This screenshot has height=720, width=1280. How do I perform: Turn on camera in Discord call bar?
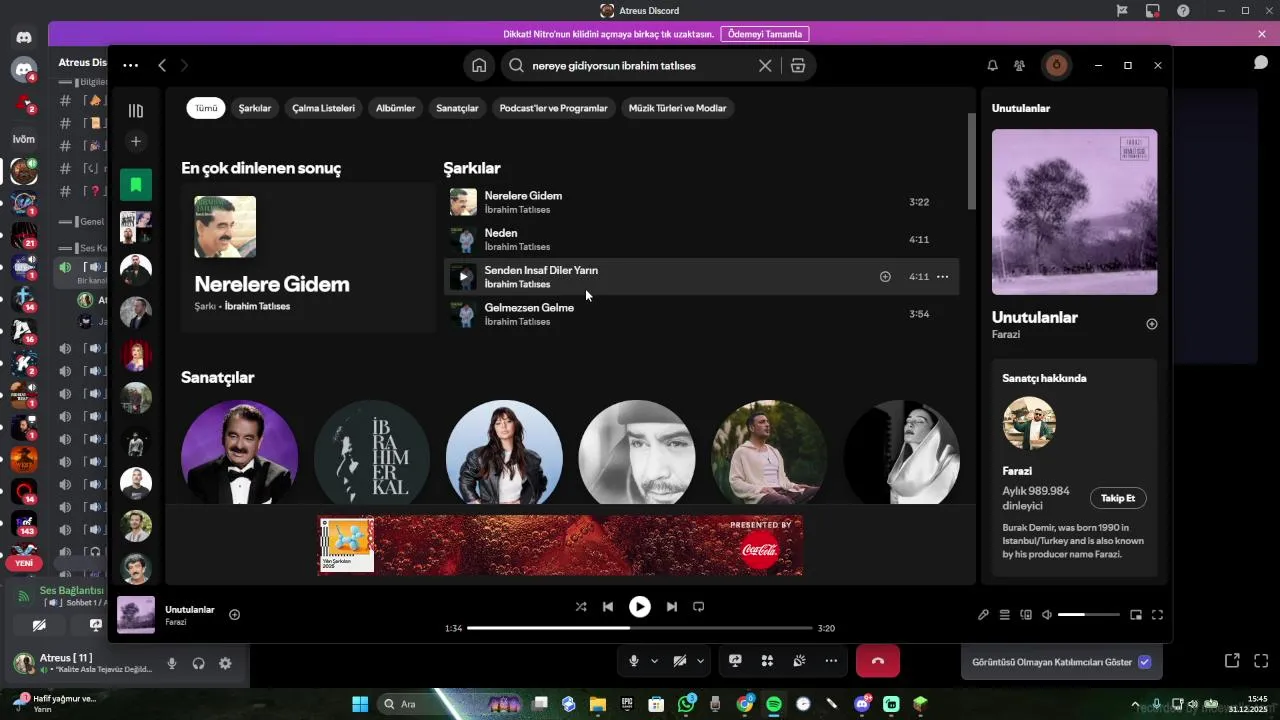(x=680, y=661)
